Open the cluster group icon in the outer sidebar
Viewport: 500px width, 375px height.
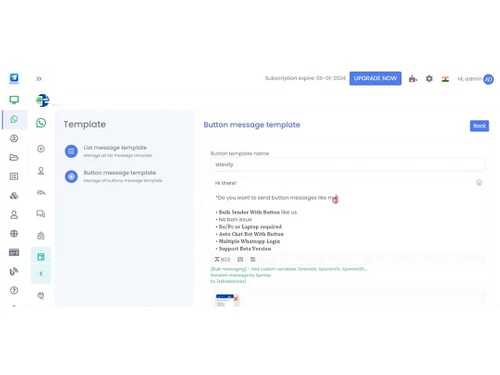coord(14,196)
